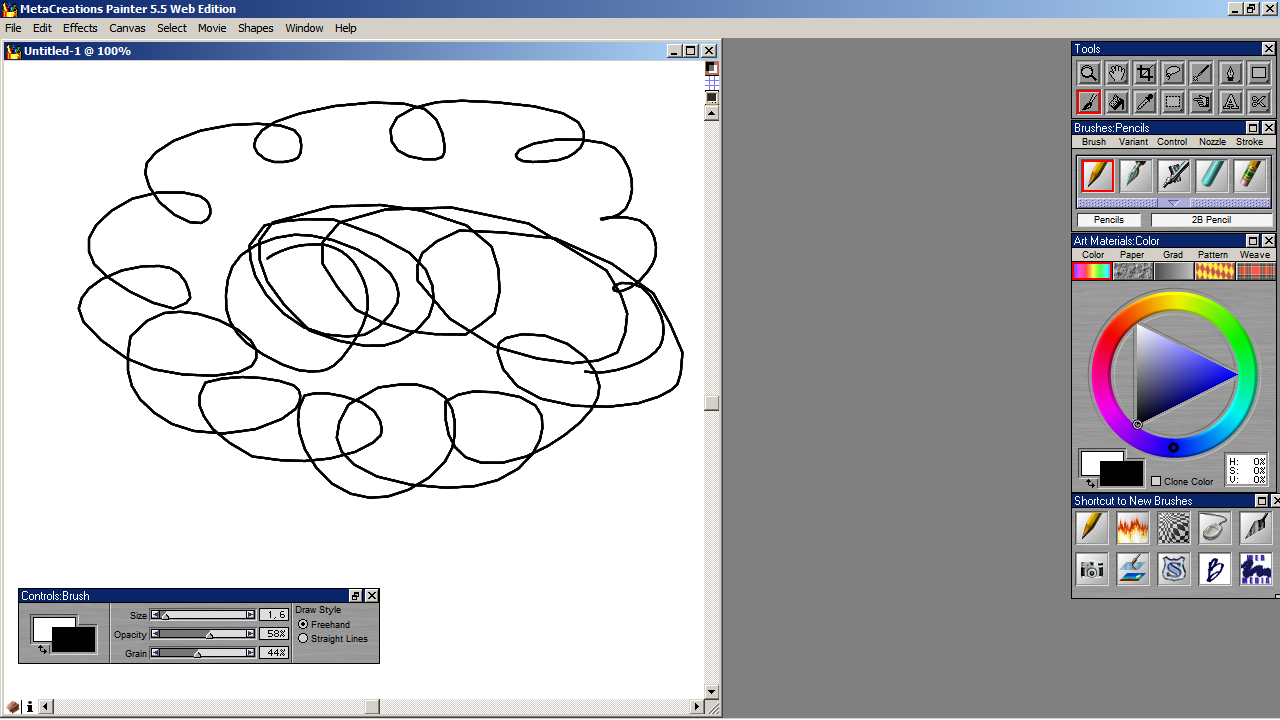The image size is (1280, 720).
Task: Enable the Clone Color checkbox
Action: [1156, 482]
